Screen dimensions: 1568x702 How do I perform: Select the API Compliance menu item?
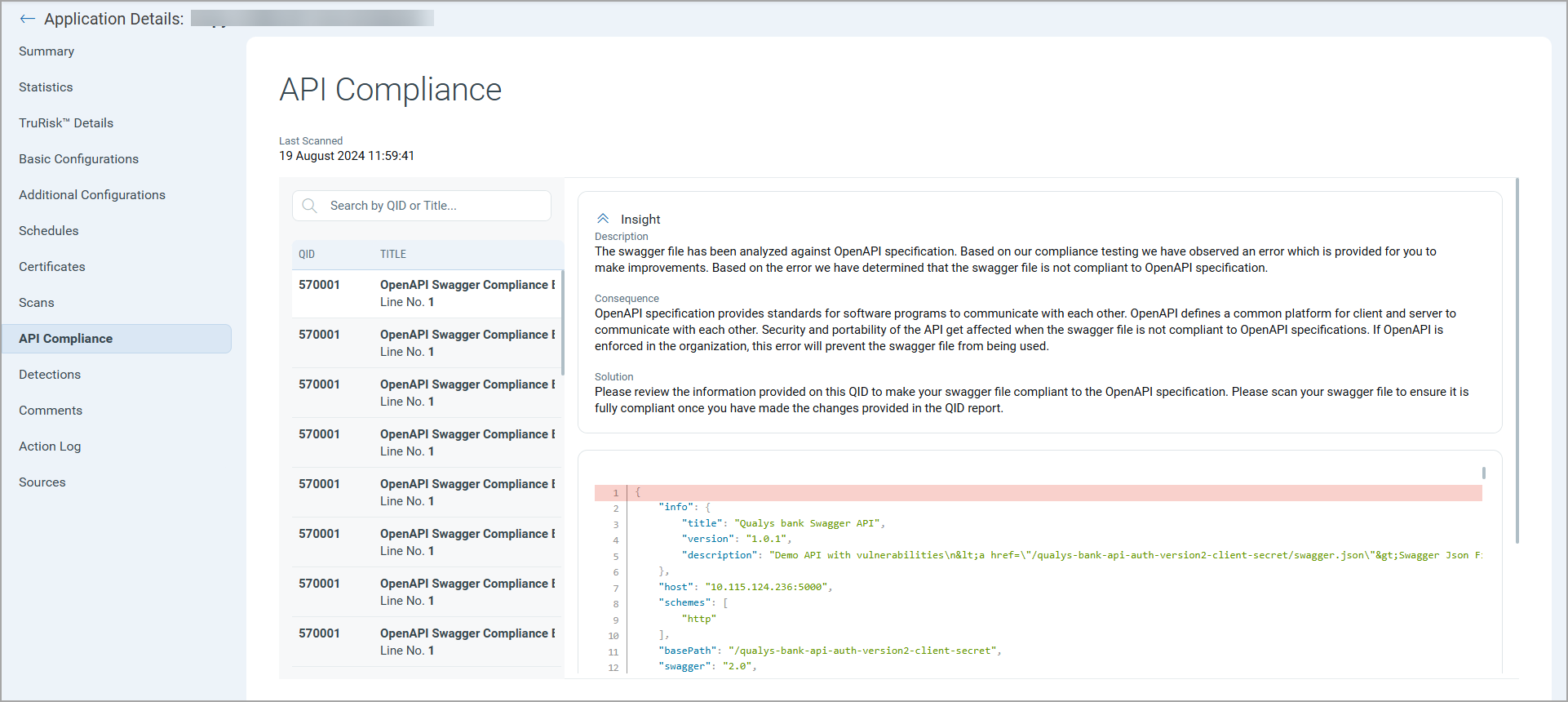[116, 339]
